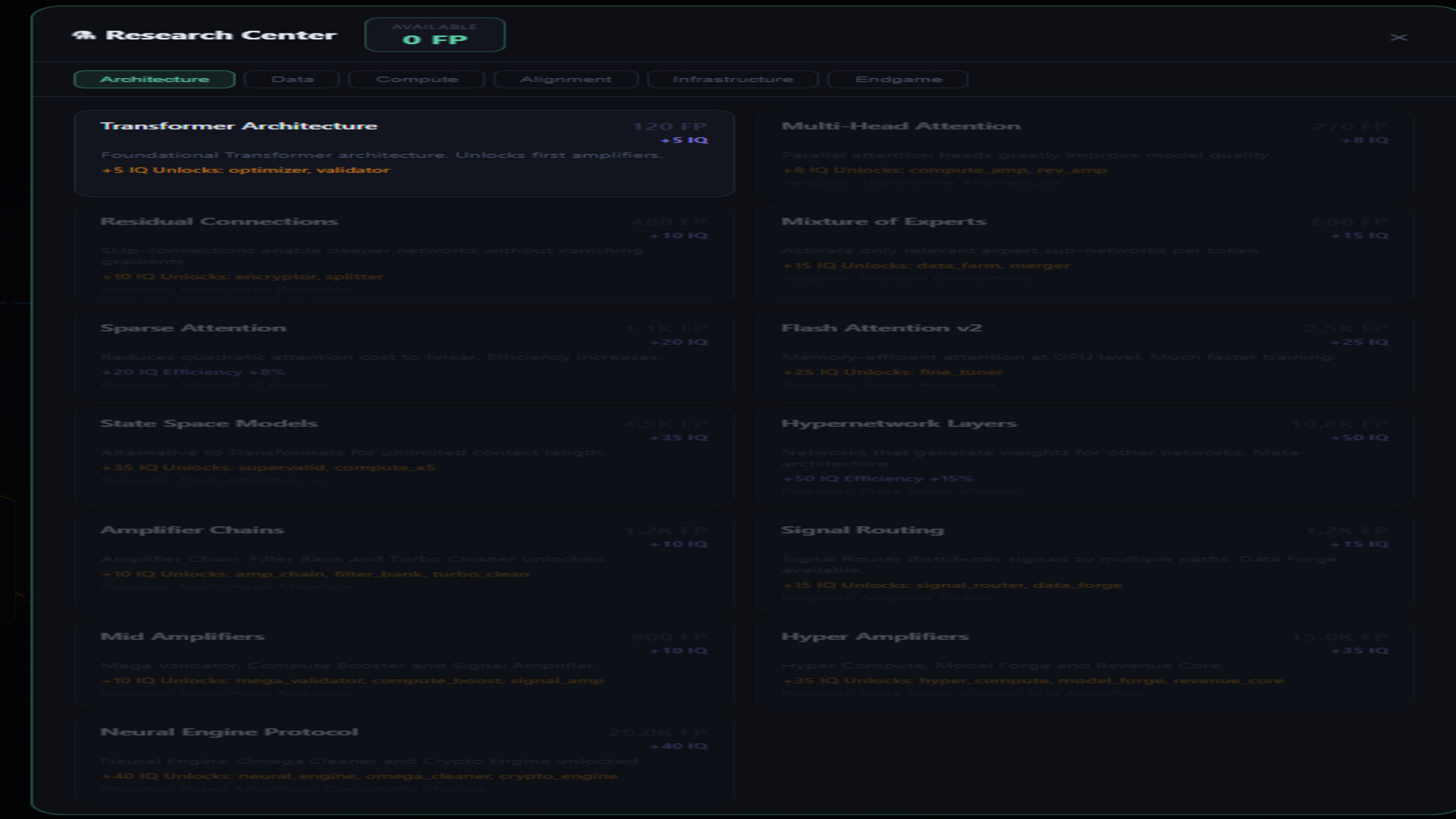Click the Available FP counter
Viewport: 1456px width, 819px height.
coord(435,35)
